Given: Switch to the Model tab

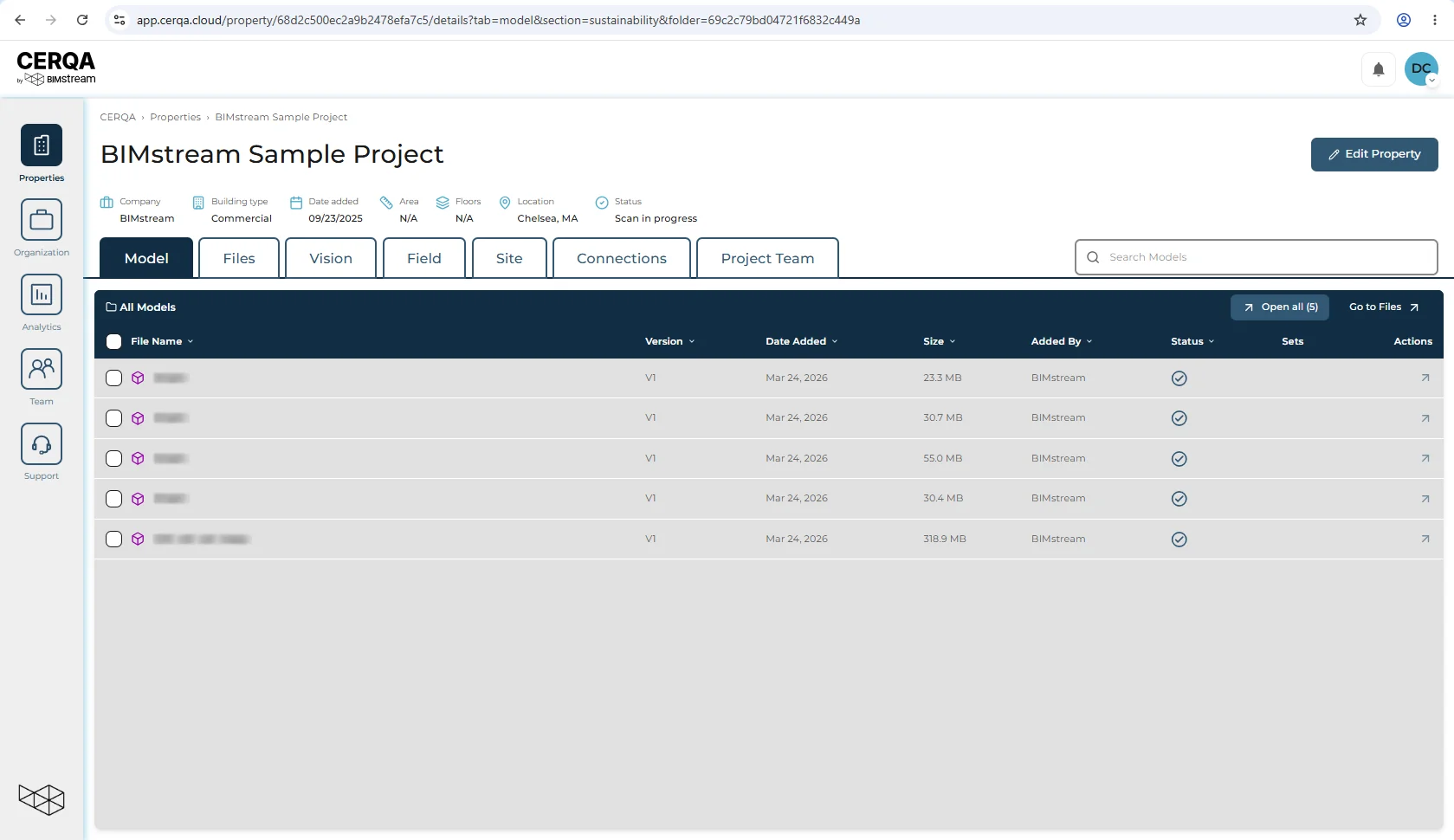Looking at the screenshot, I should click(x=146, y=258).
